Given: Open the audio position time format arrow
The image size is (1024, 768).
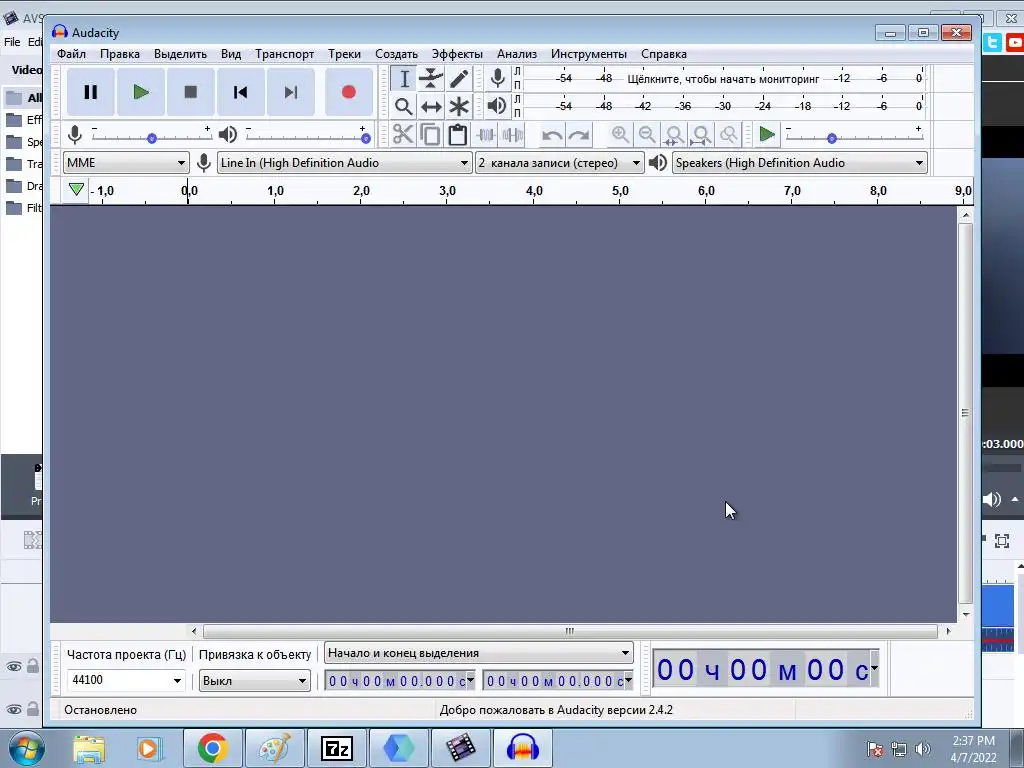Looking at the screenshot, I should (874, 669).
